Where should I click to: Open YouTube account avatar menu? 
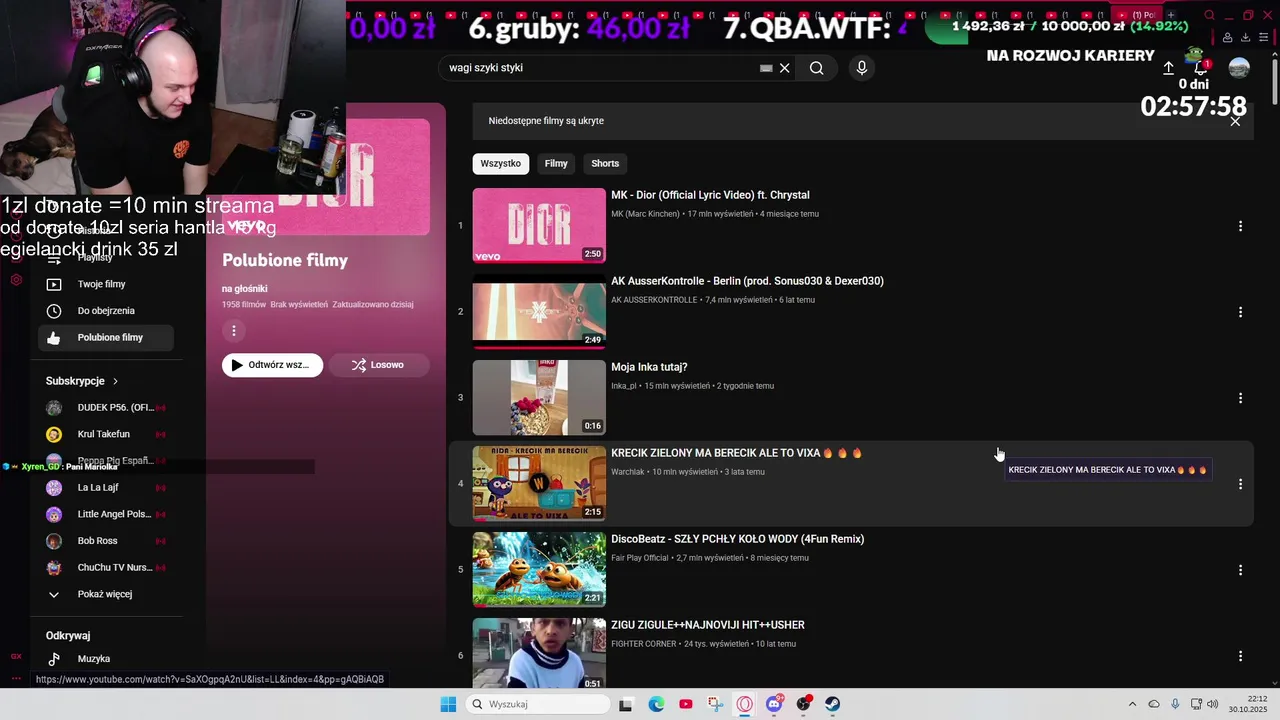pyautogui.click(x=1239, y=68)
